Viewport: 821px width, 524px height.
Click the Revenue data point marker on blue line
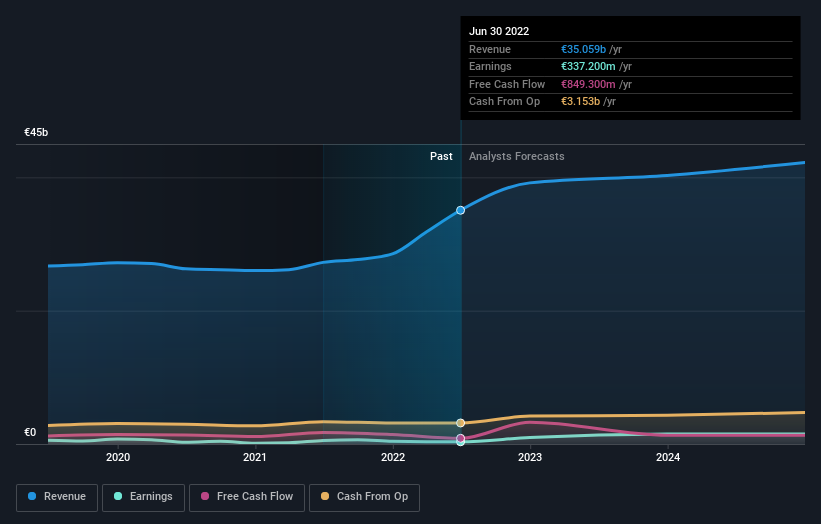tap(460, 210)
